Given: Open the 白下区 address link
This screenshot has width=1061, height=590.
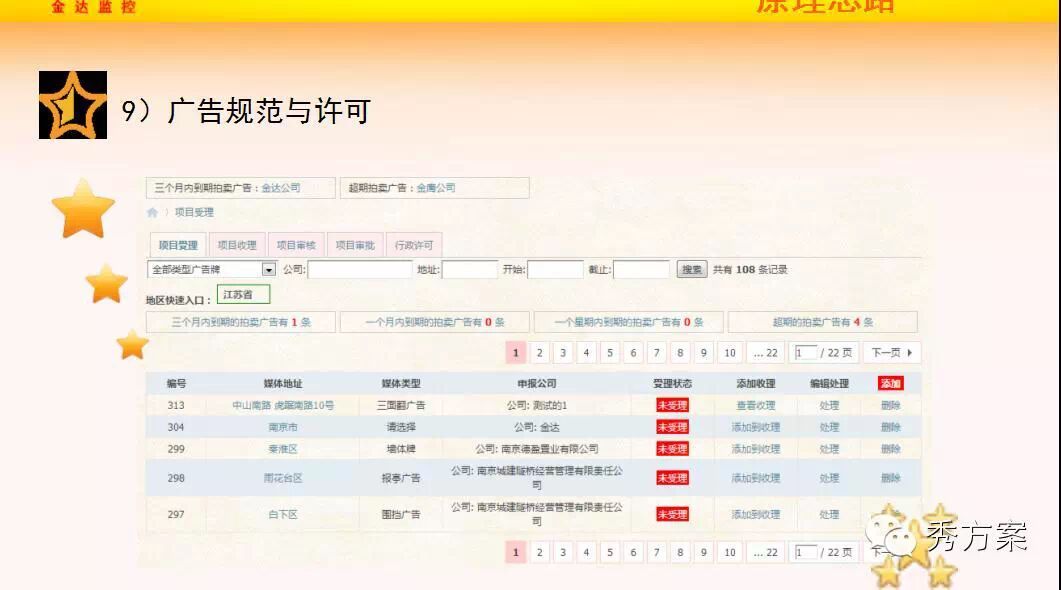Looking at the screenshot, I should (283, 514).
